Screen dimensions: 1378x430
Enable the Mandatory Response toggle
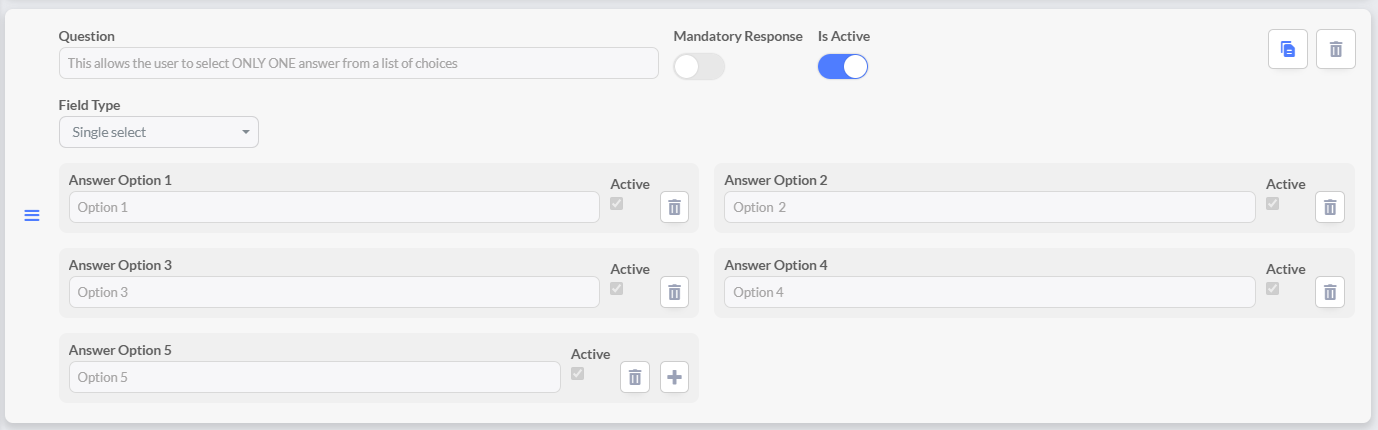[x=699, y=67]
